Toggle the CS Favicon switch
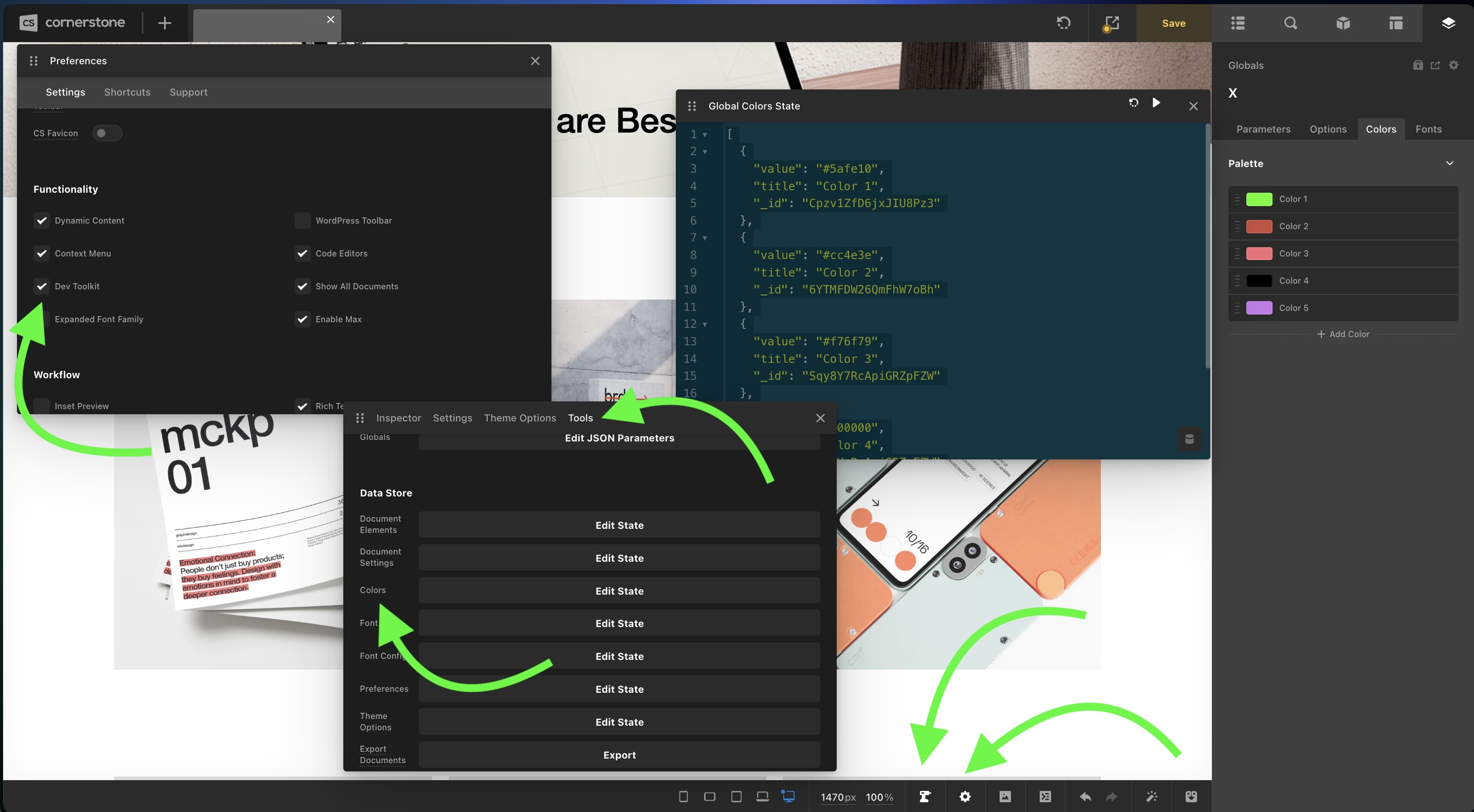1474x812 pixels. [107, 133]
